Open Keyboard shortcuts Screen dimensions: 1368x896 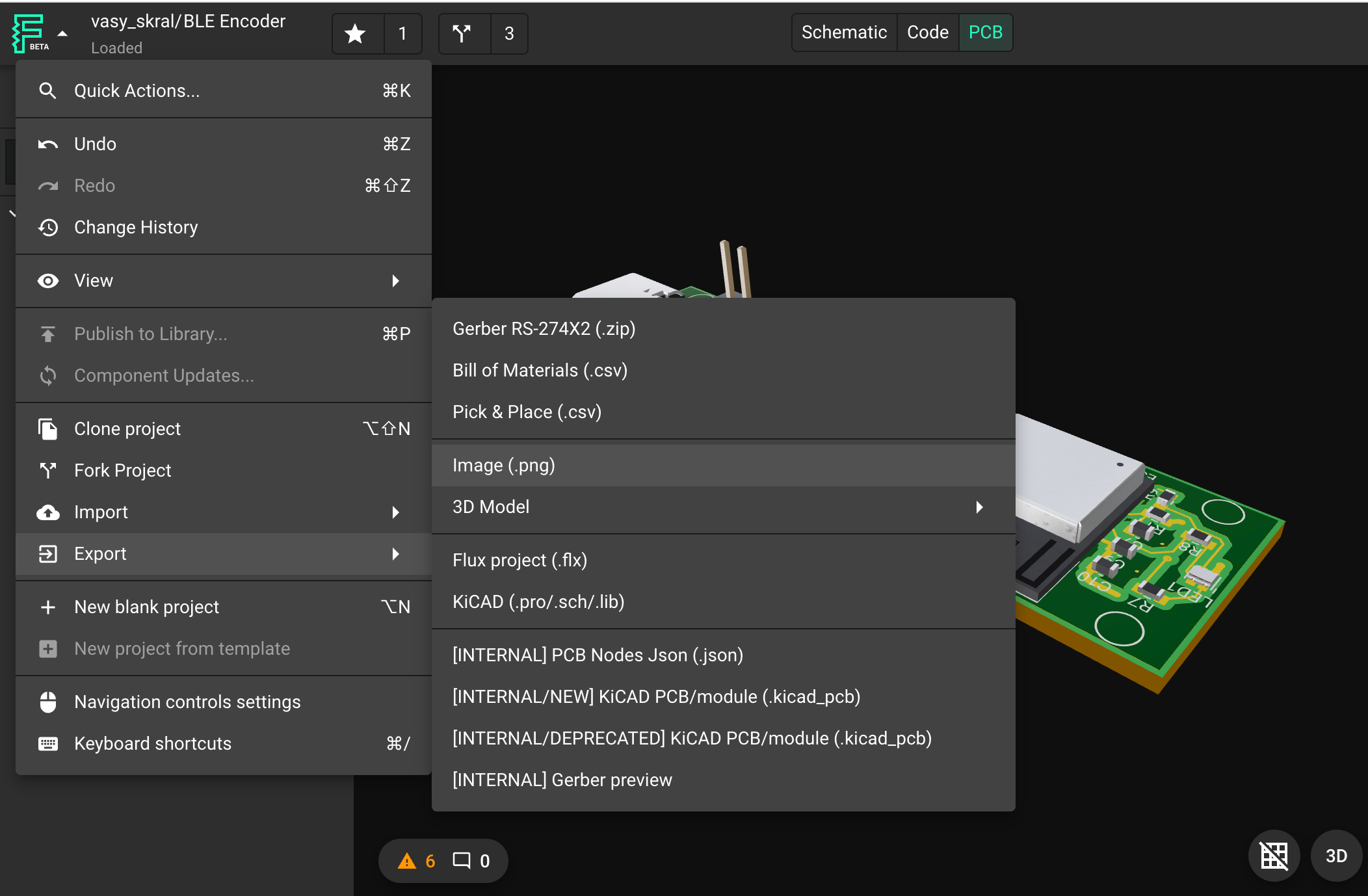click(x=224, y=743)
